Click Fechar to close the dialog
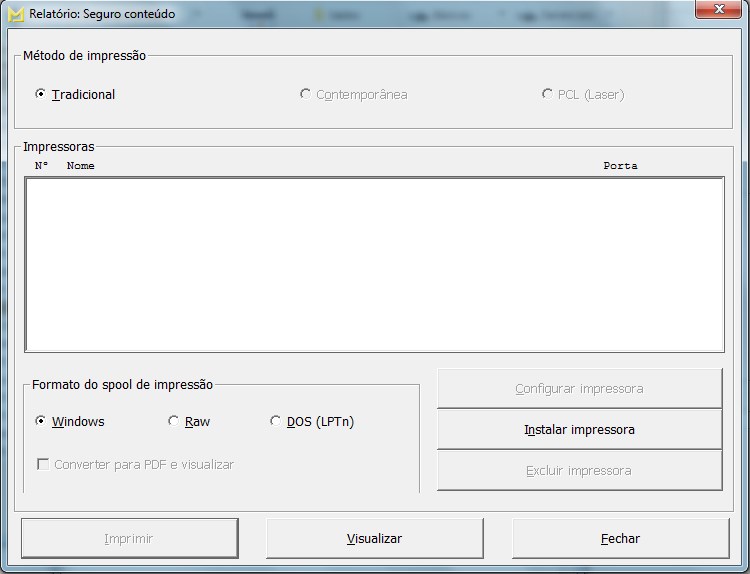The width and height of the screenshot is (750, 574). (x=620, y=538)
